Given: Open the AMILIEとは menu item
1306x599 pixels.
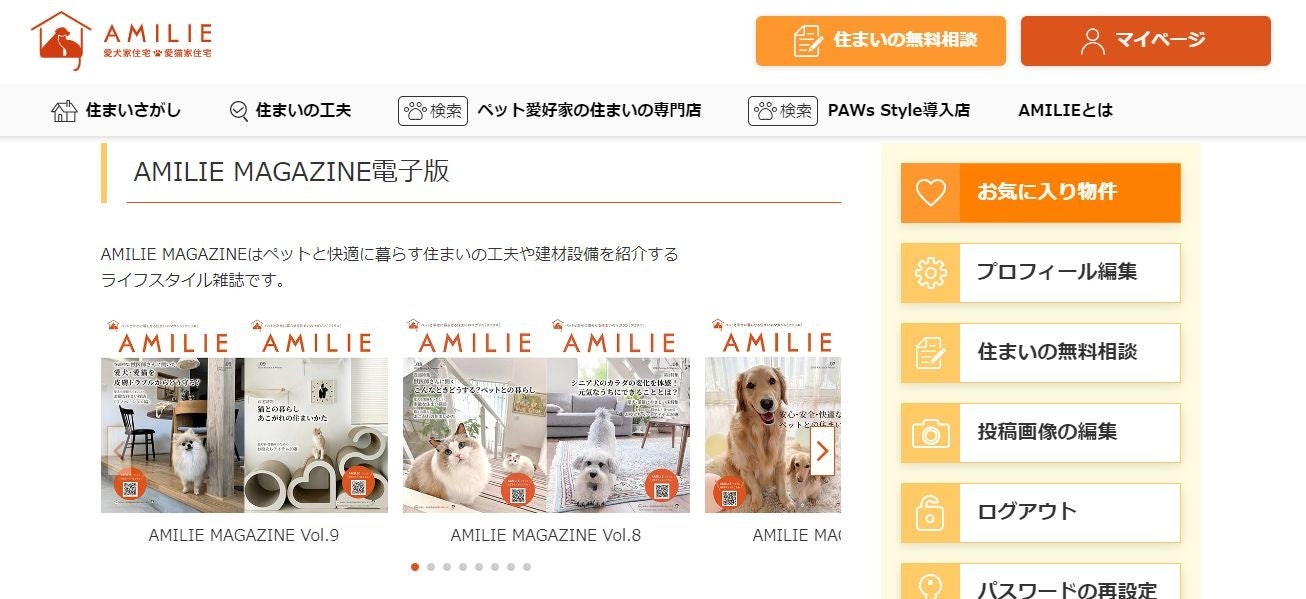Looking at the screenshot, I should pyautogui.click(x=1065, y=110).
